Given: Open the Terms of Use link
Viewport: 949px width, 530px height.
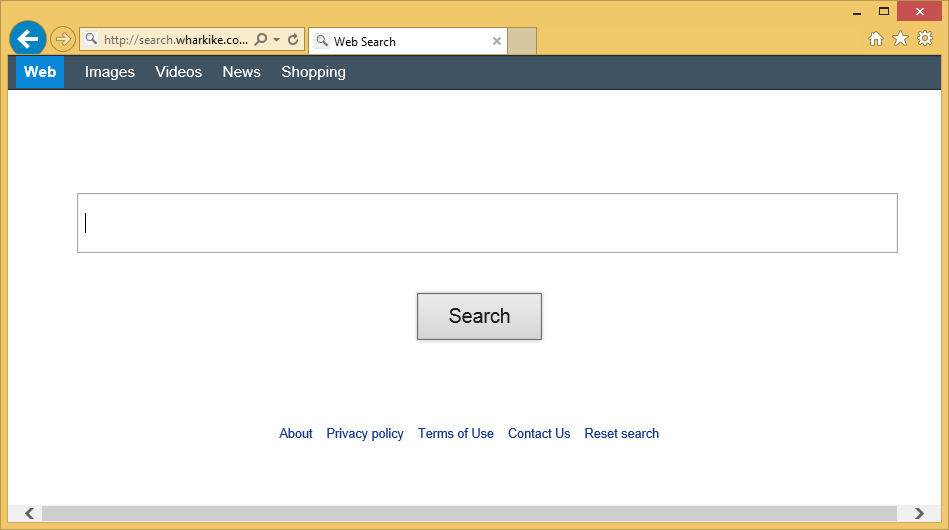Looking at the screenshot, I should [456, 433].
